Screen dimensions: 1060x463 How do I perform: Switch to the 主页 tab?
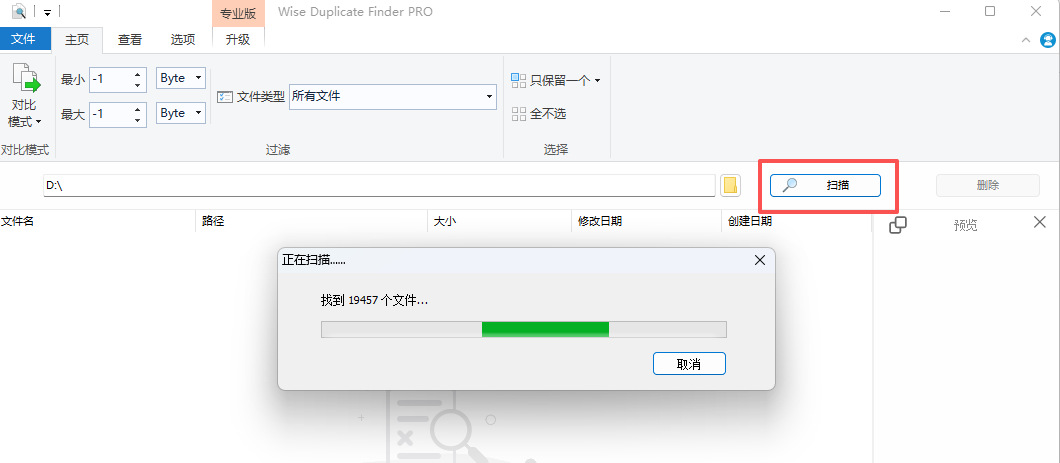pos(76,39)
